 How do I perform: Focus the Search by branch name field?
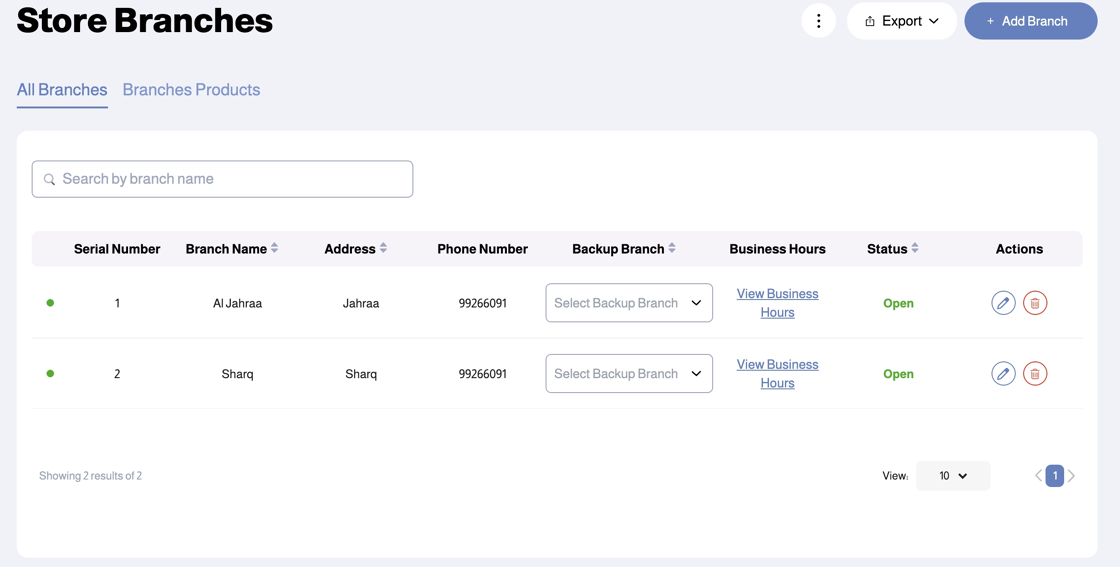pos(222,179)
